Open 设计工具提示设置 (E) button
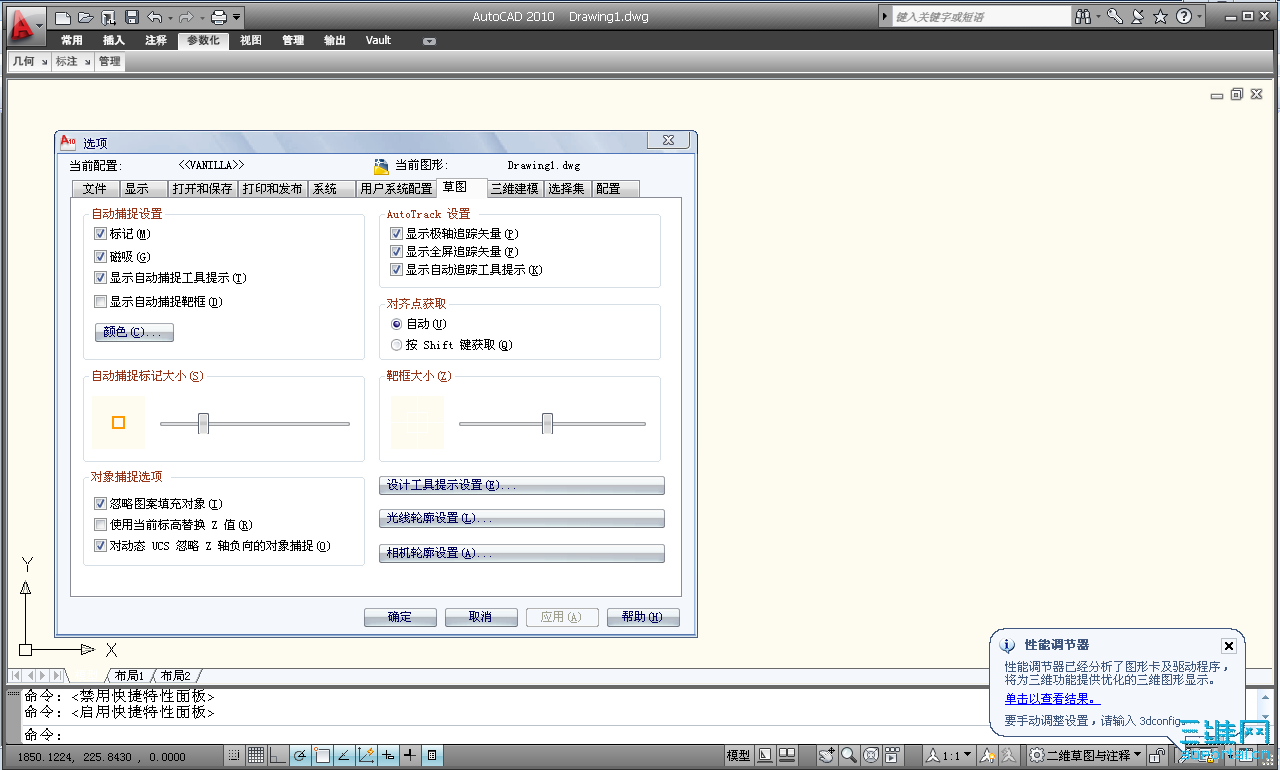Screen dimensions: 1280x770 pyautogui.click(x=522, y=485)
